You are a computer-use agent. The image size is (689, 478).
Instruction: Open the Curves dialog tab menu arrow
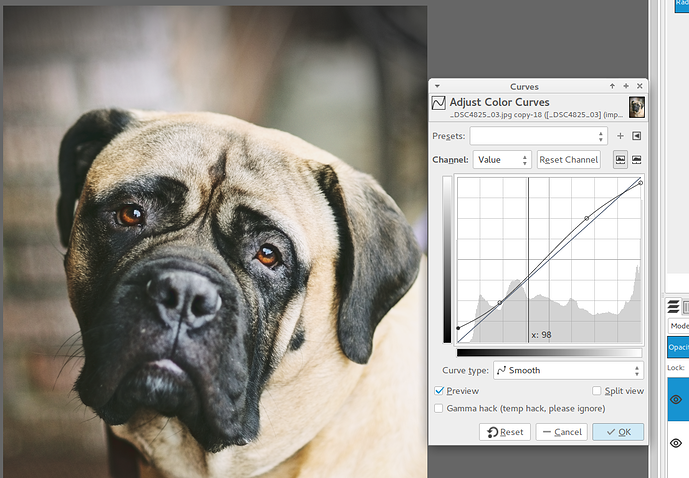click(x=437, y=86)
